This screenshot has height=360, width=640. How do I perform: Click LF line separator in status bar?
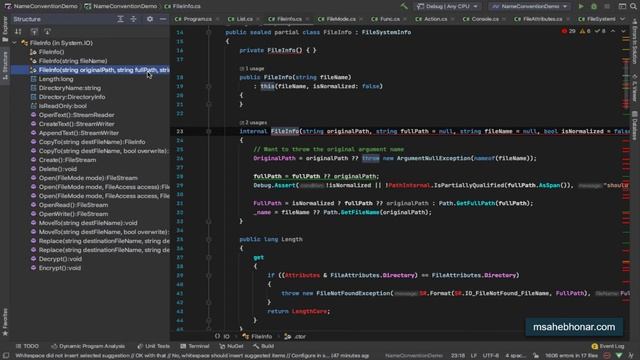click(x=474, y=356)
